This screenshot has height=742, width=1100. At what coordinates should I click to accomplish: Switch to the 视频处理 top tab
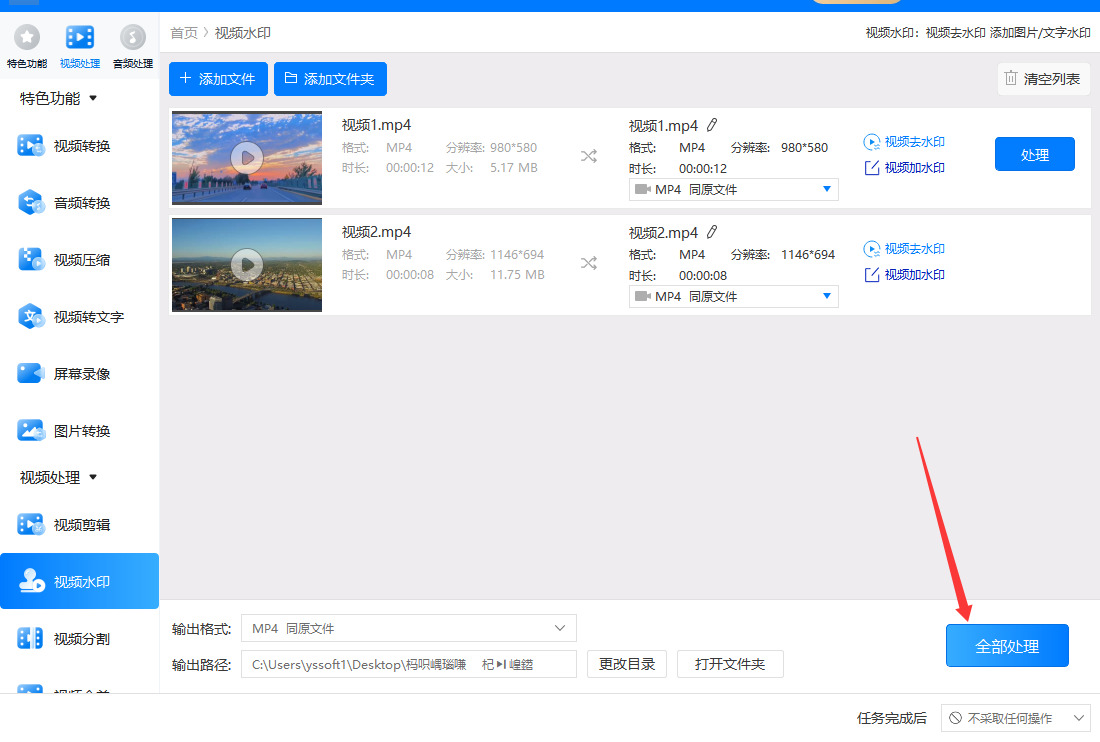tap(80, 47)
